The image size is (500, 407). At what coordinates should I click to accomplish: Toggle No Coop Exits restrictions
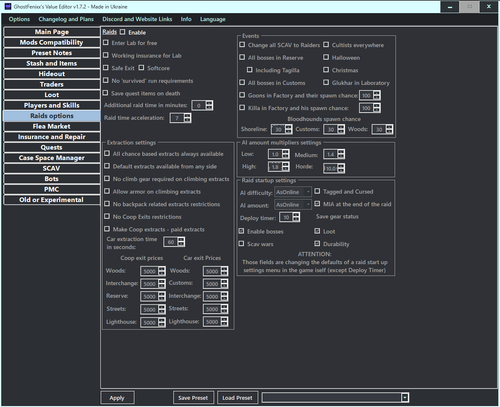coord(107,216)
